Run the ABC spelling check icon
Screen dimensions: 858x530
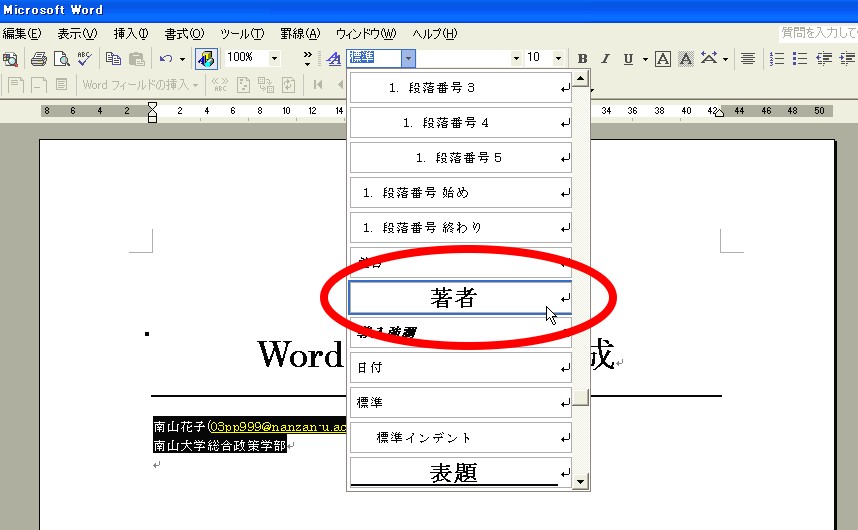[84, 59]
